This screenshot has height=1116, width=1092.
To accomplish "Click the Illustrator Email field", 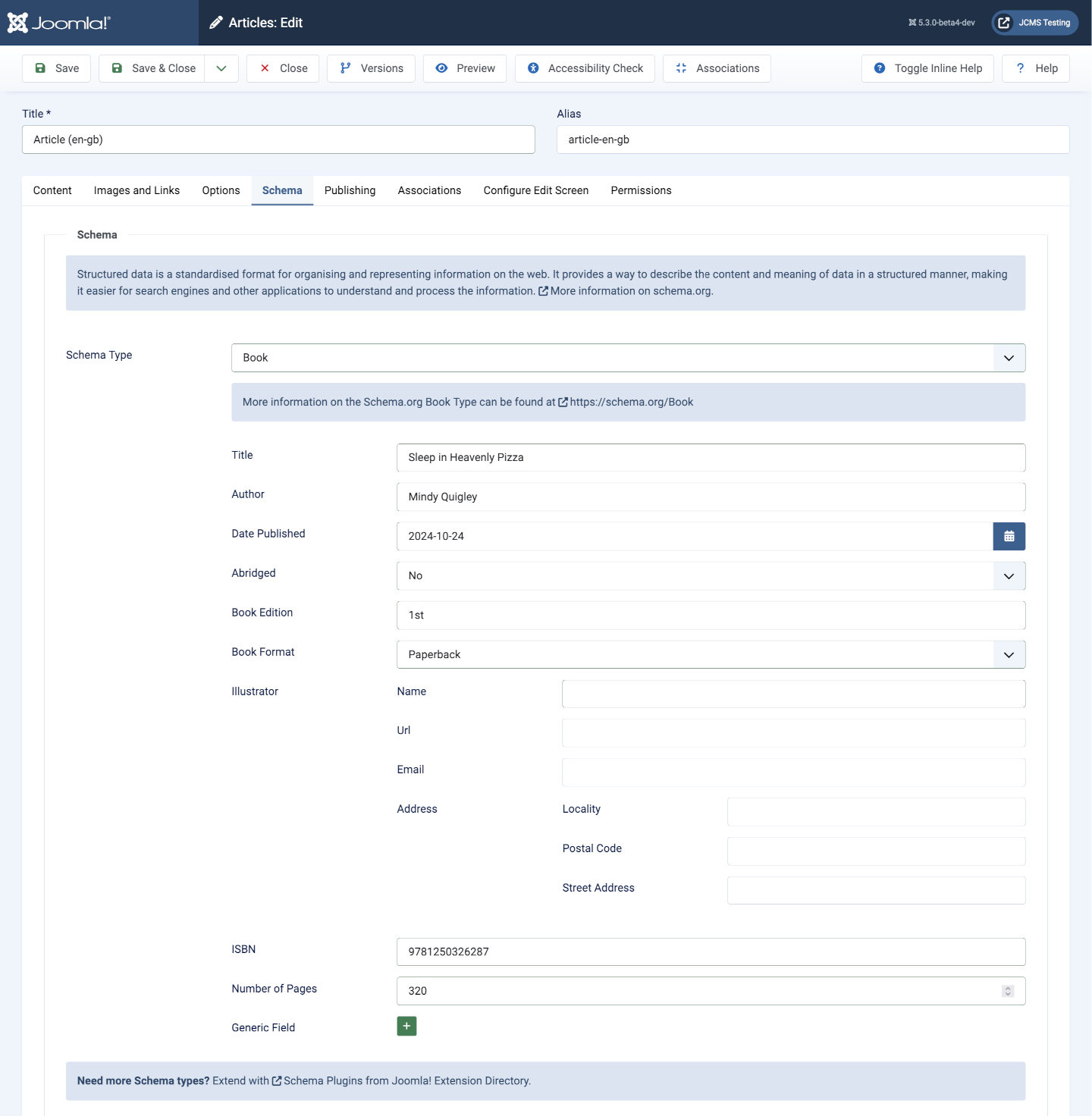I will pyautogui.click(x=793, y=773).
